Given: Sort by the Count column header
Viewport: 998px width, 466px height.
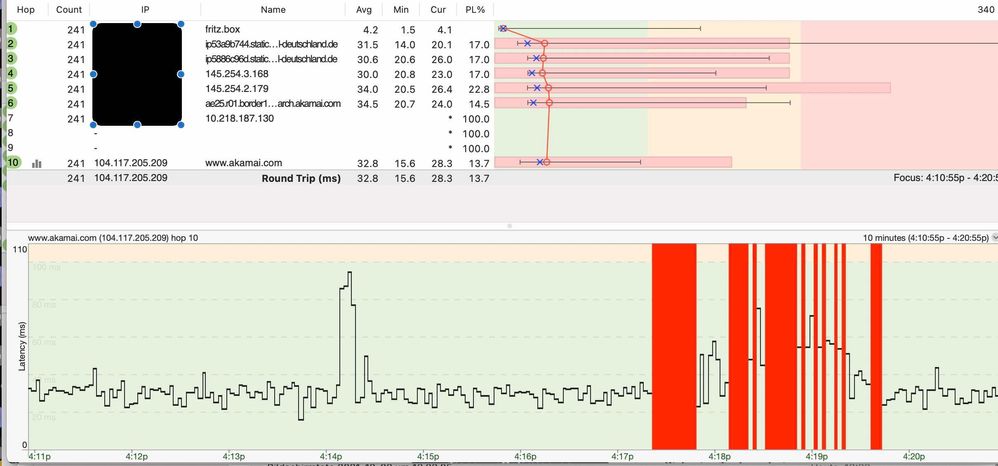Looking at the screenshot, I should coord(69,10).
